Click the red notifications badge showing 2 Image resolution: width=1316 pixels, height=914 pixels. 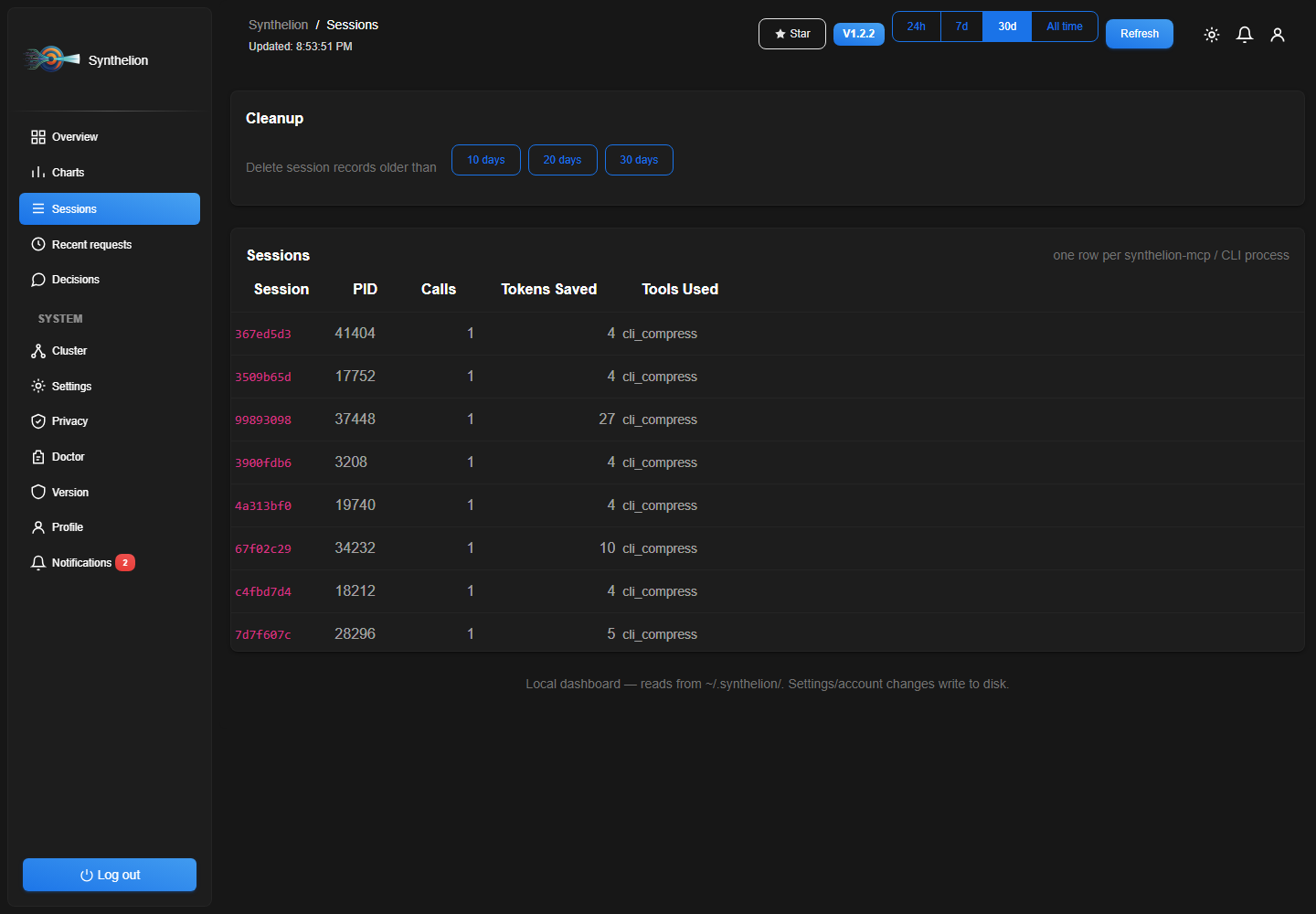(x=125, y=563)
